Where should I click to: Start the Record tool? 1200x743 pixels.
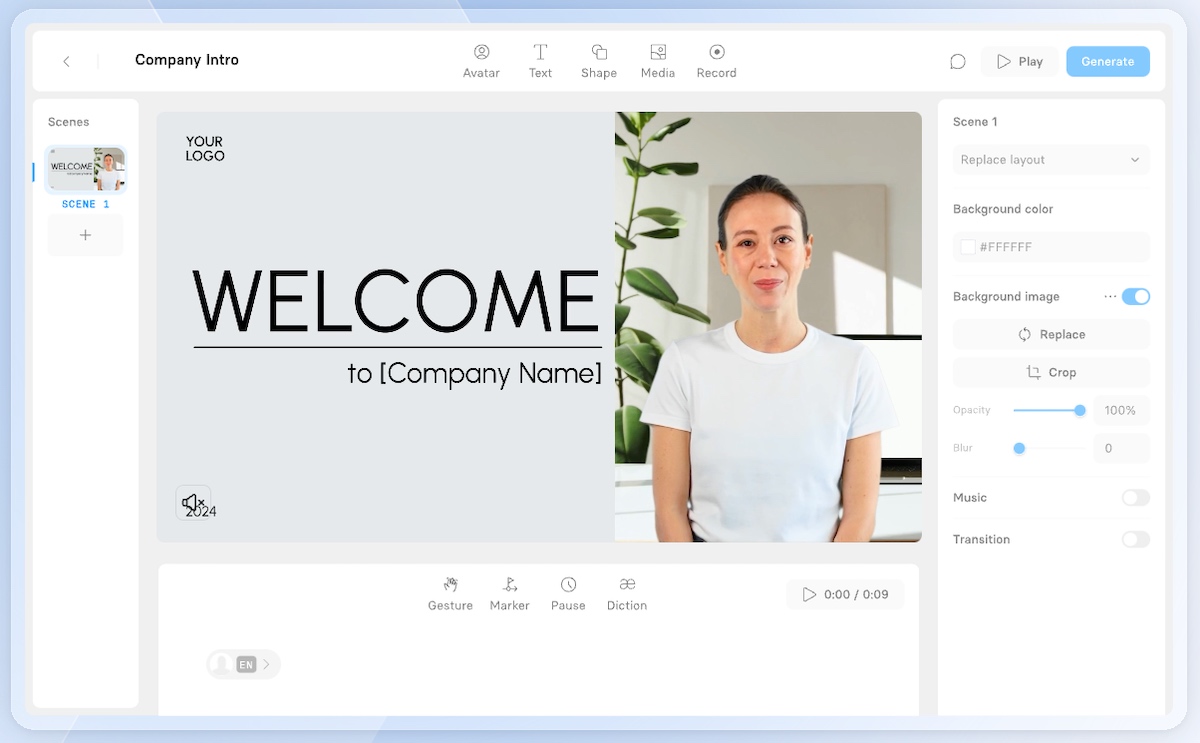point(717,61)
